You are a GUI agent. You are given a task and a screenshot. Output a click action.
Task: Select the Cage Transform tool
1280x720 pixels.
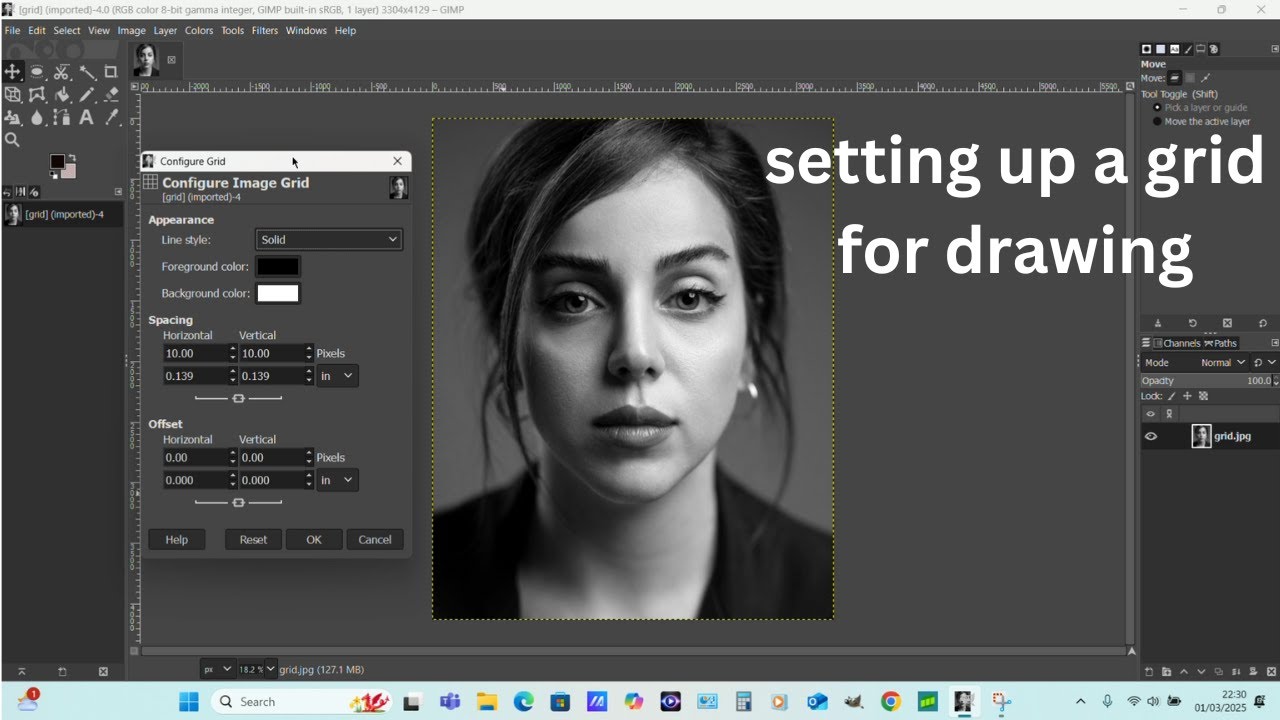click(37, 95)
